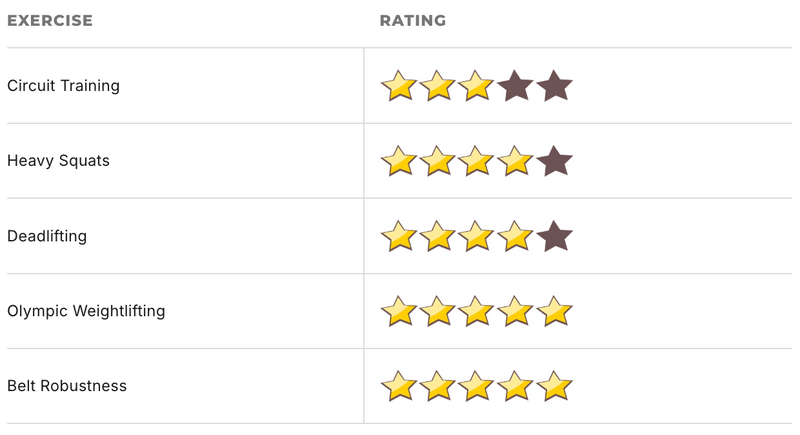Click the first star for Heavy Squats
Screen dimensions: 800x435
tap(398, 161)
